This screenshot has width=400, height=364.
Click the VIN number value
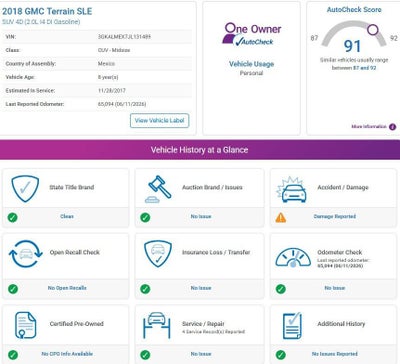click(124, 37)
